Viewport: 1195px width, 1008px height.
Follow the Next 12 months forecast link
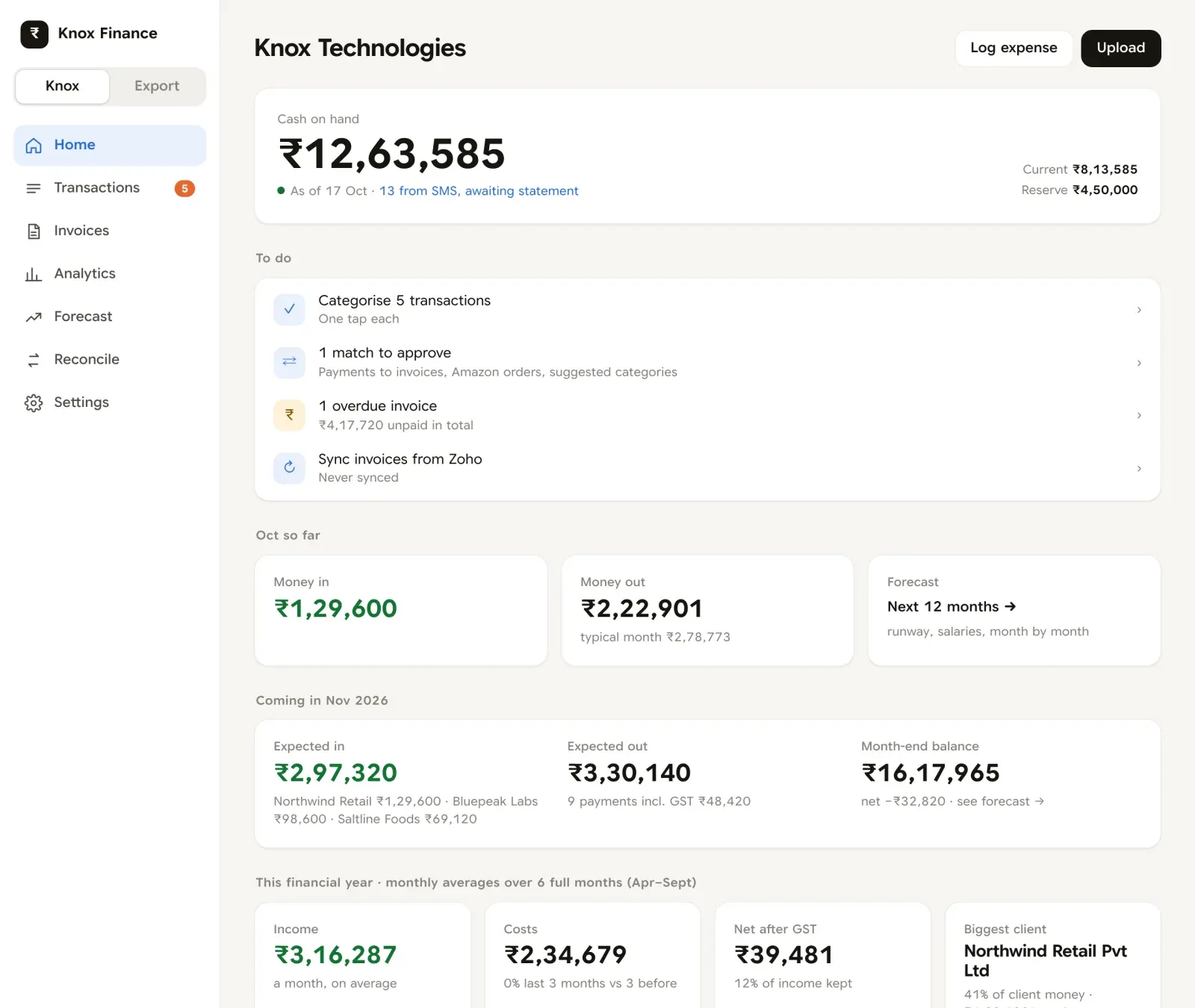tap(952, 606)
